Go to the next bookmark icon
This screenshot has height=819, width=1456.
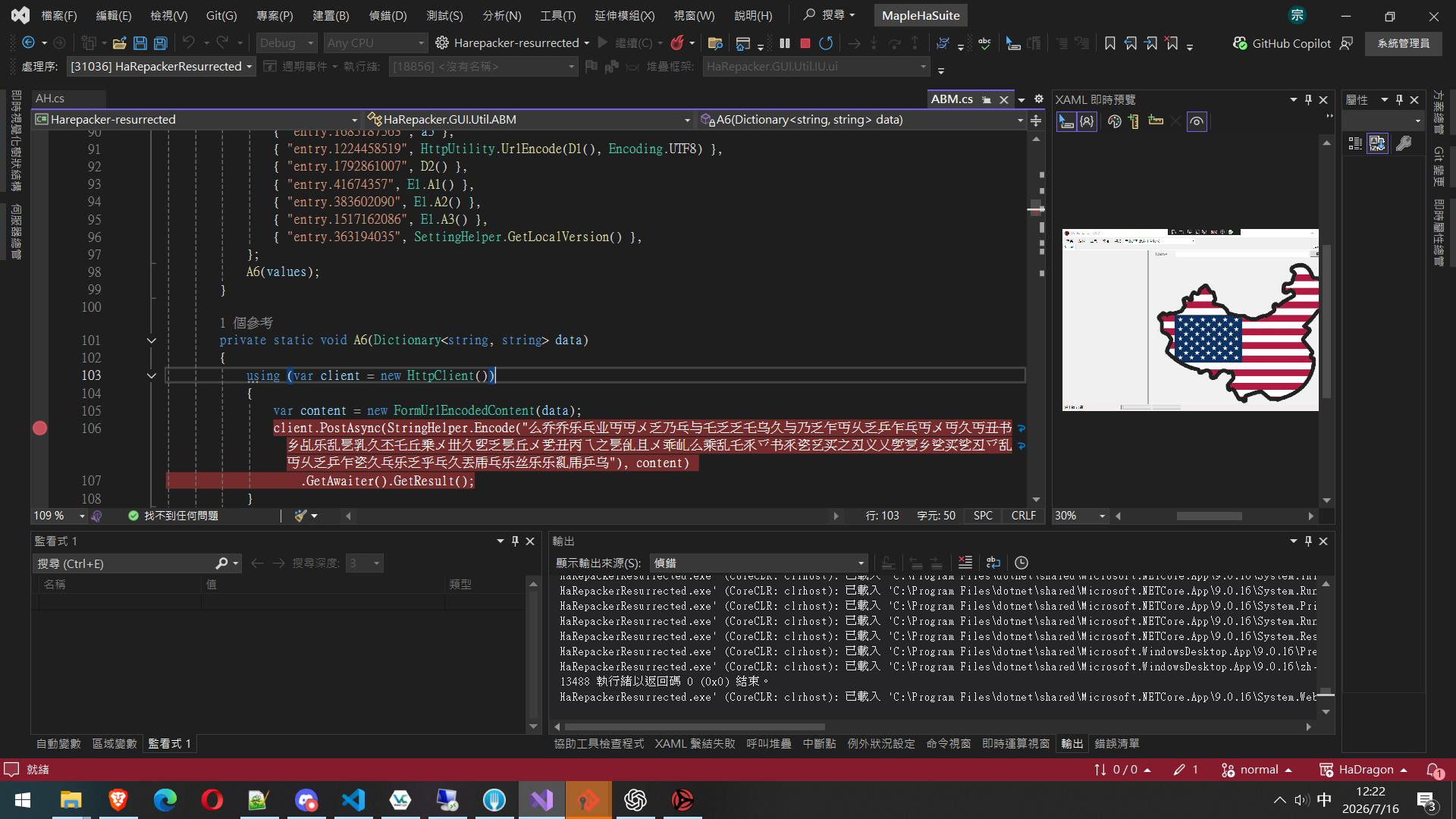1151,43
